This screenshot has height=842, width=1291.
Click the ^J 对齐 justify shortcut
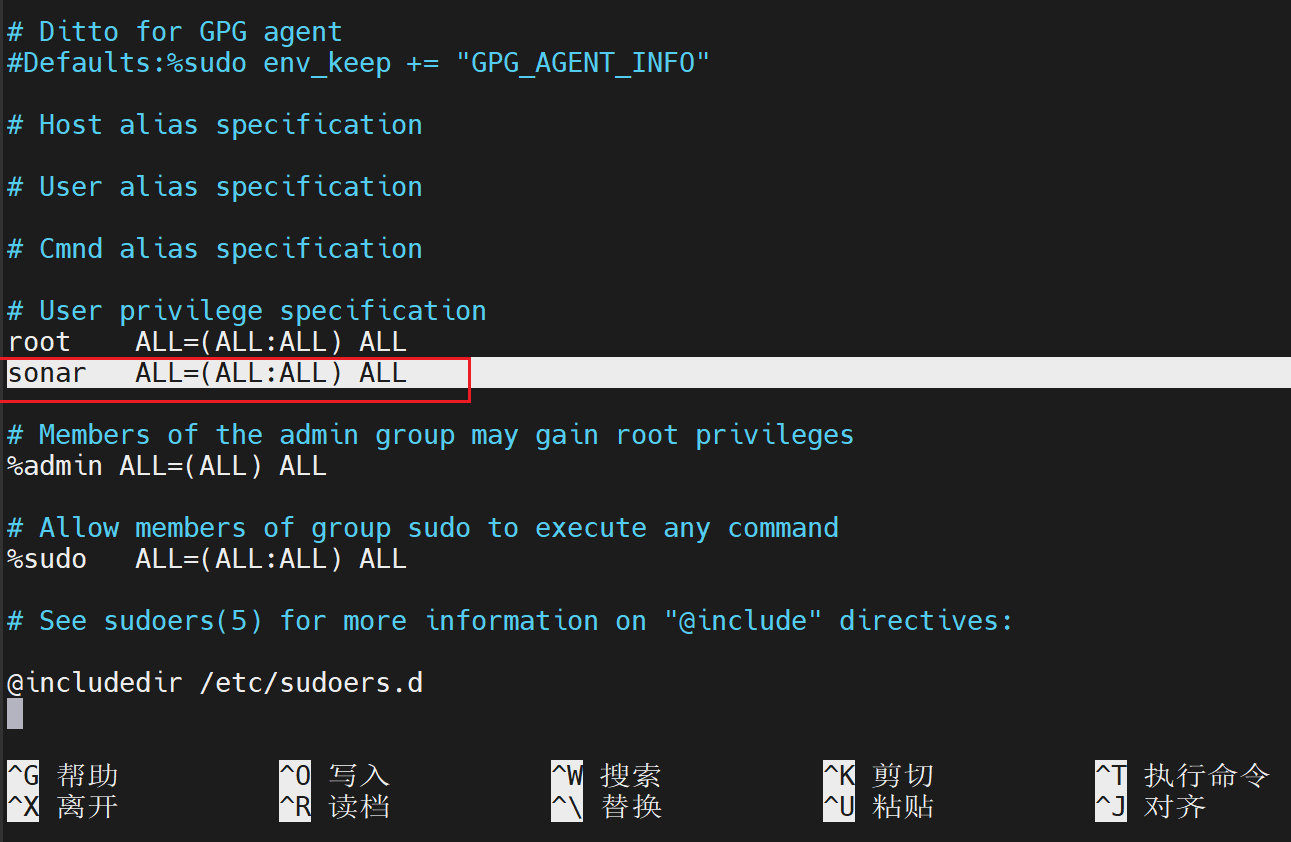pyautogui.click(x=1150, y=806)
